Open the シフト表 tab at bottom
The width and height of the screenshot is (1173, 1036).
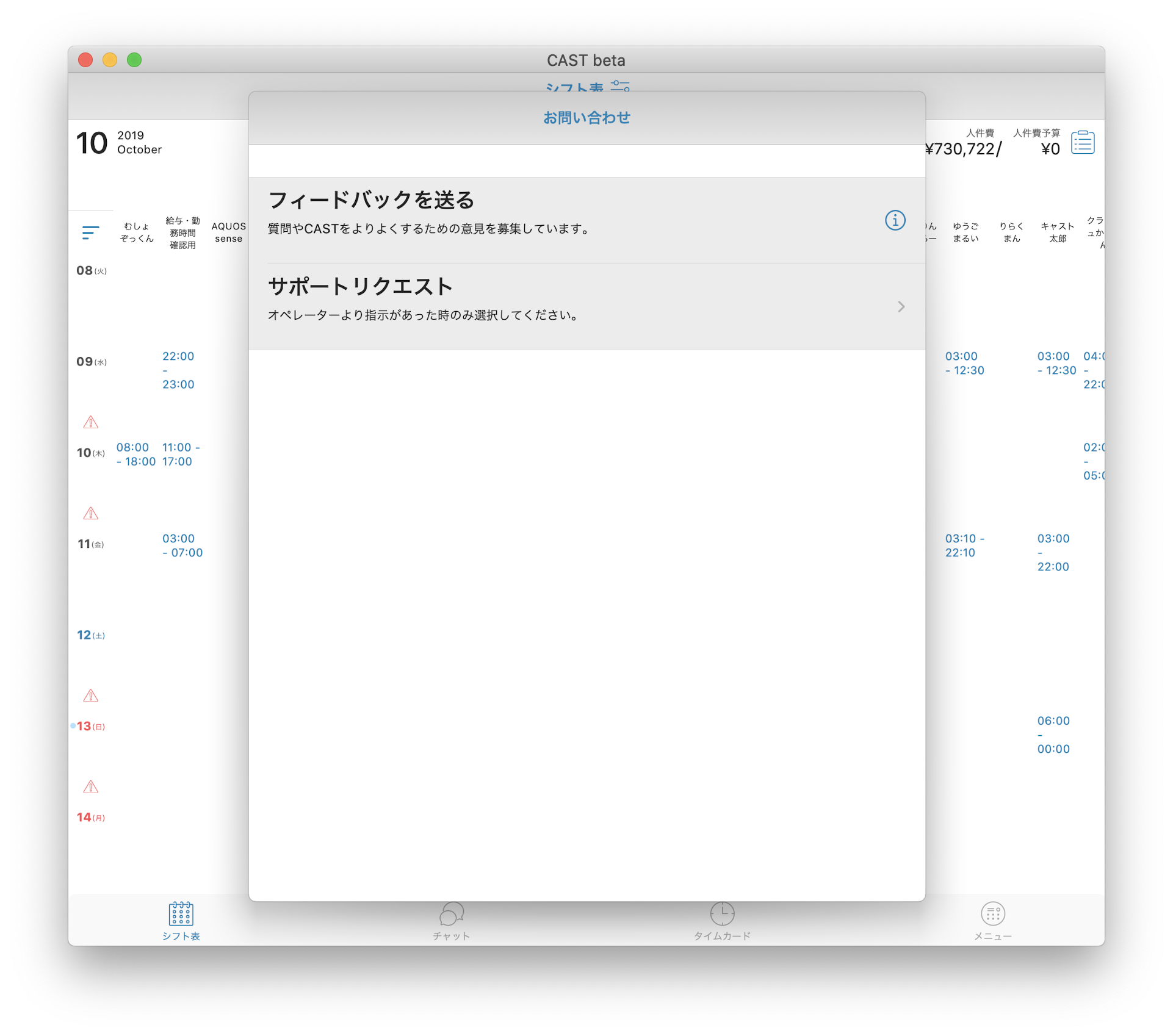coord(181,921)
